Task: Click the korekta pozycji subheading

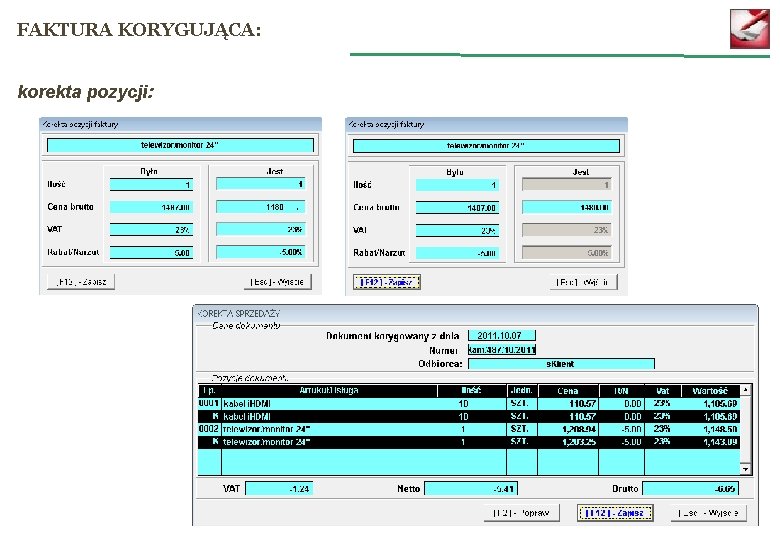Action: pos(86,91)
